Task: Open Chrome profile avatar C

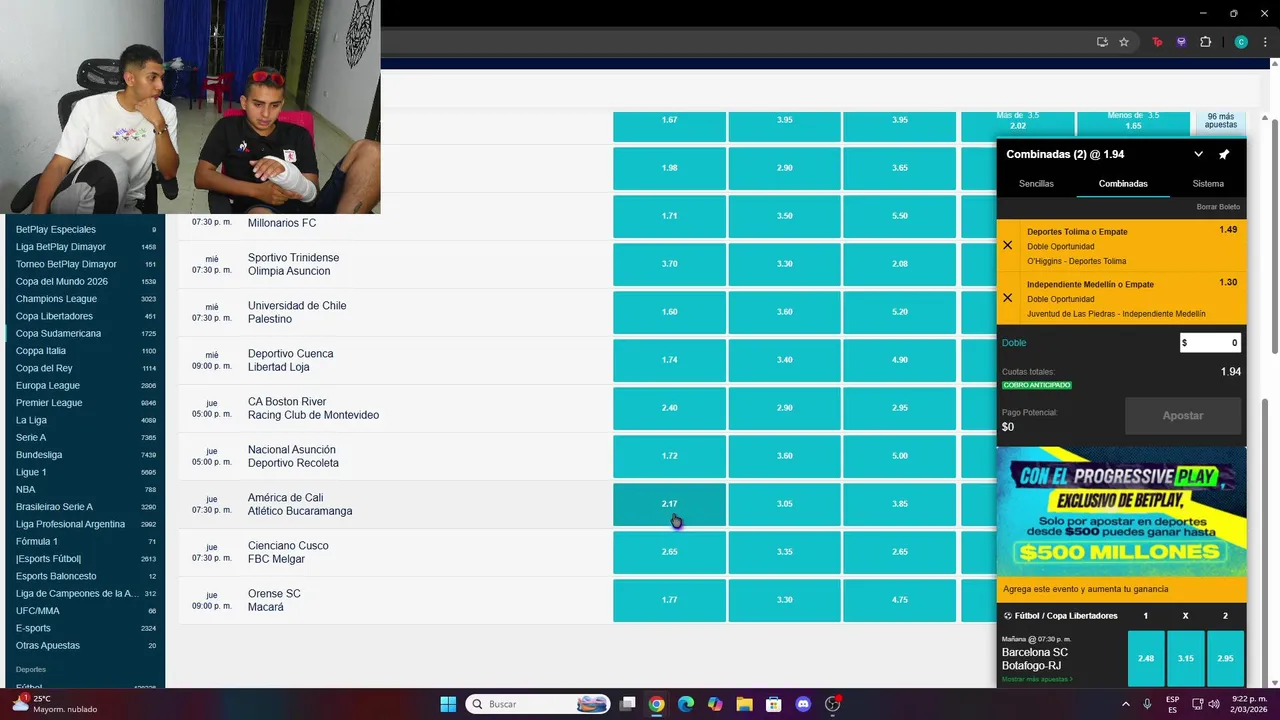Action: click(1241, 42)
